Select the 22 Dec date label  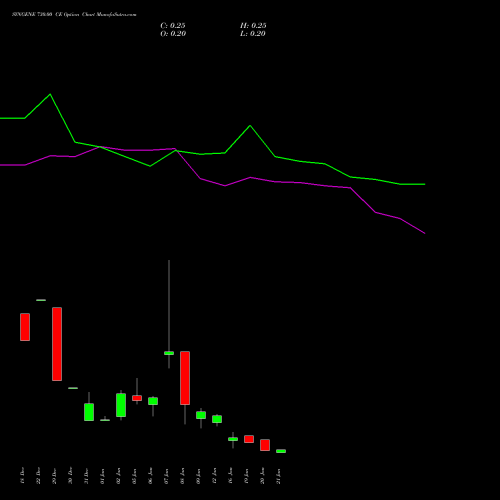38,476
